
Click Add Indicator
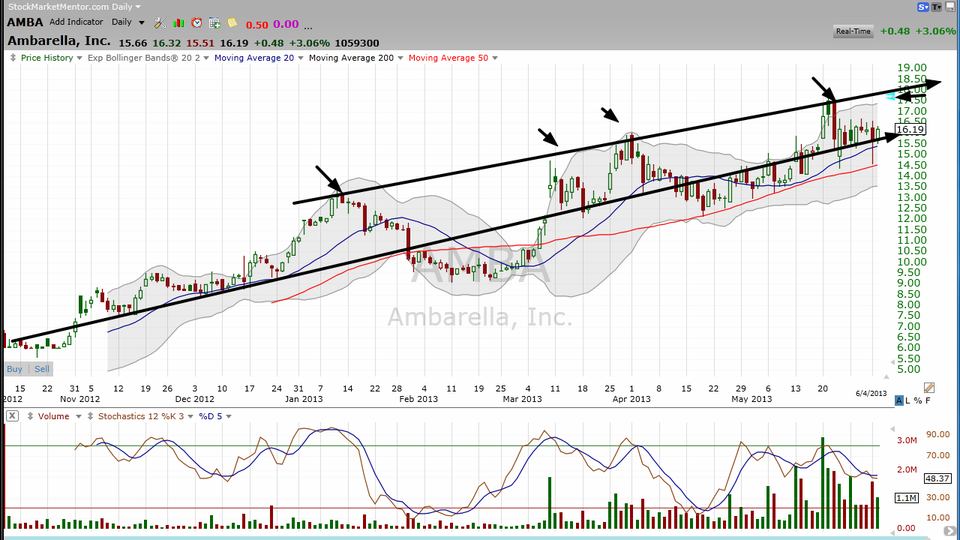76,22
